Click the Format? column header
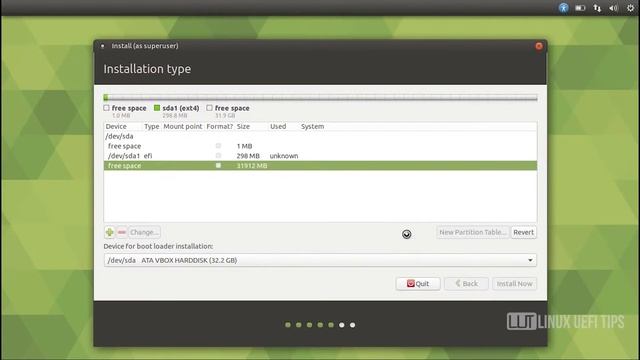Viewport: 640px width, 360px height. pos(220,127)
